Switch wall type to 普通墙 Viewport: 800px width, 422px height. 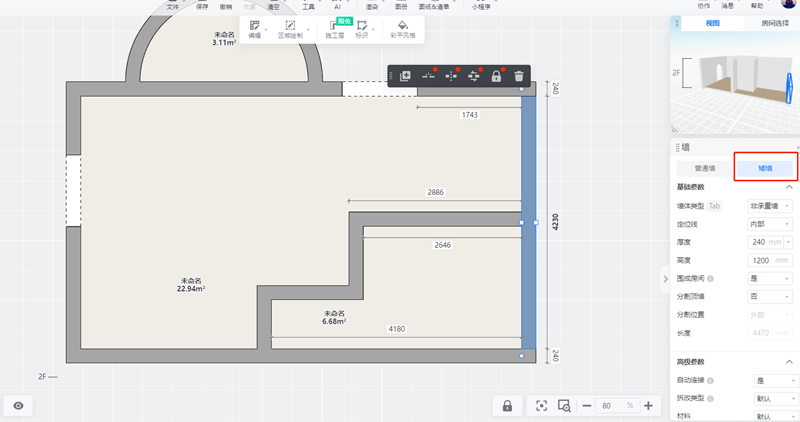pos(705,168)
